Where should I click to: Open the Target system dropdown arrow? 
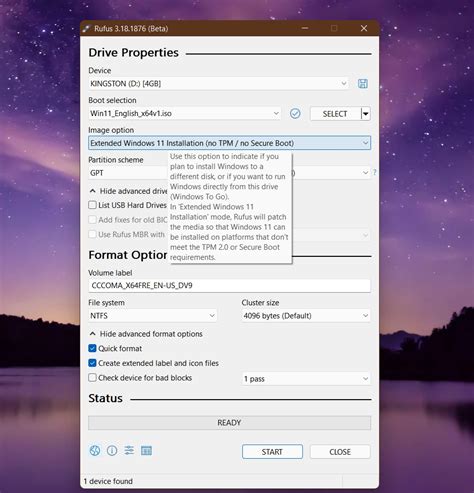coord(365,173)
